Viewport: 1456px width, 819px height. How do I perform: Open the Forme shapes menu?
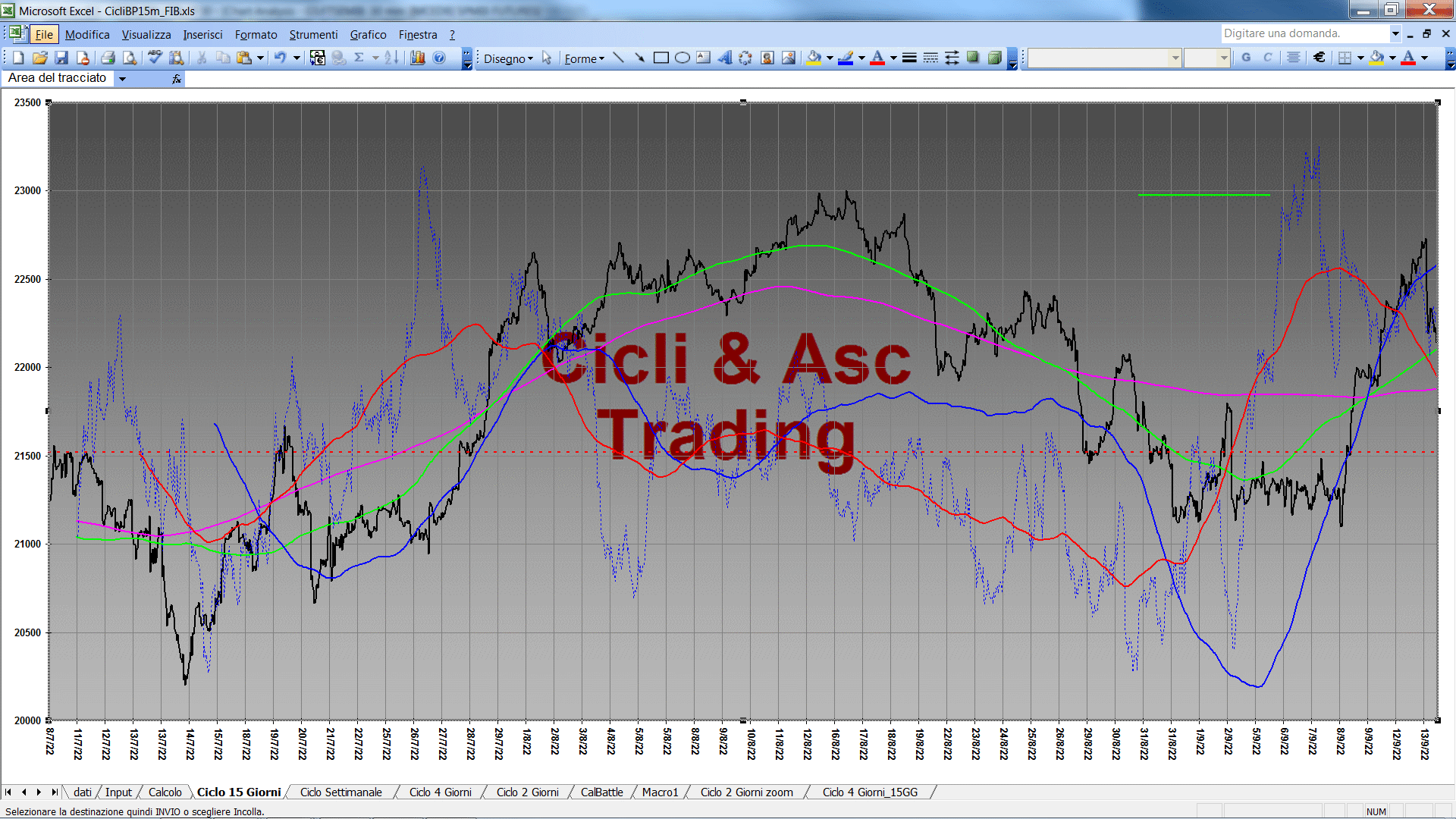(584, 58)
